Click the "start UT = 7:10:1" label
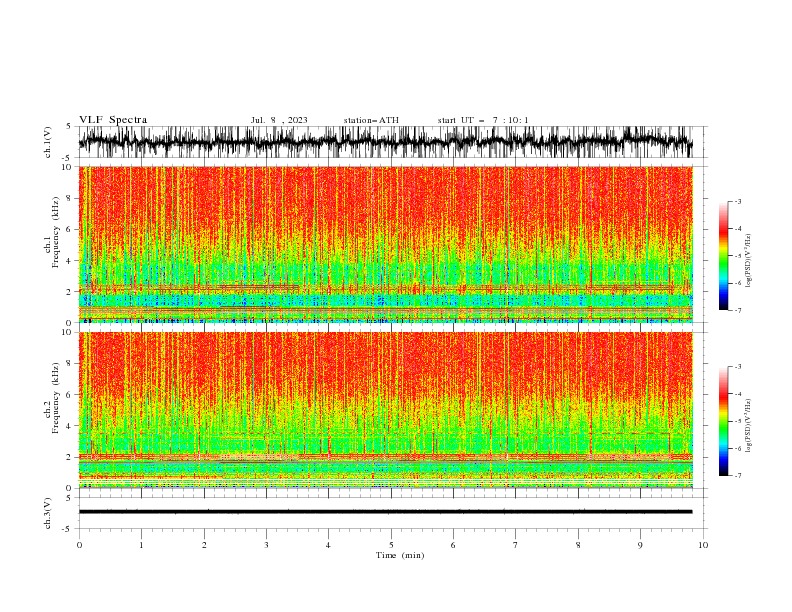 click(x=483, y=120)
